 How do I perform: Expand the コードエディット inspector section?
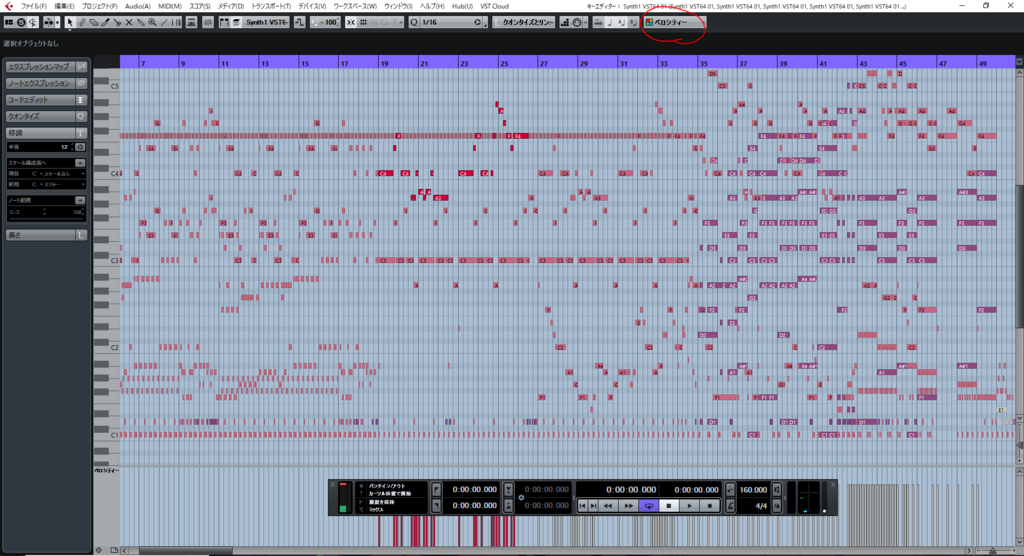46,100
